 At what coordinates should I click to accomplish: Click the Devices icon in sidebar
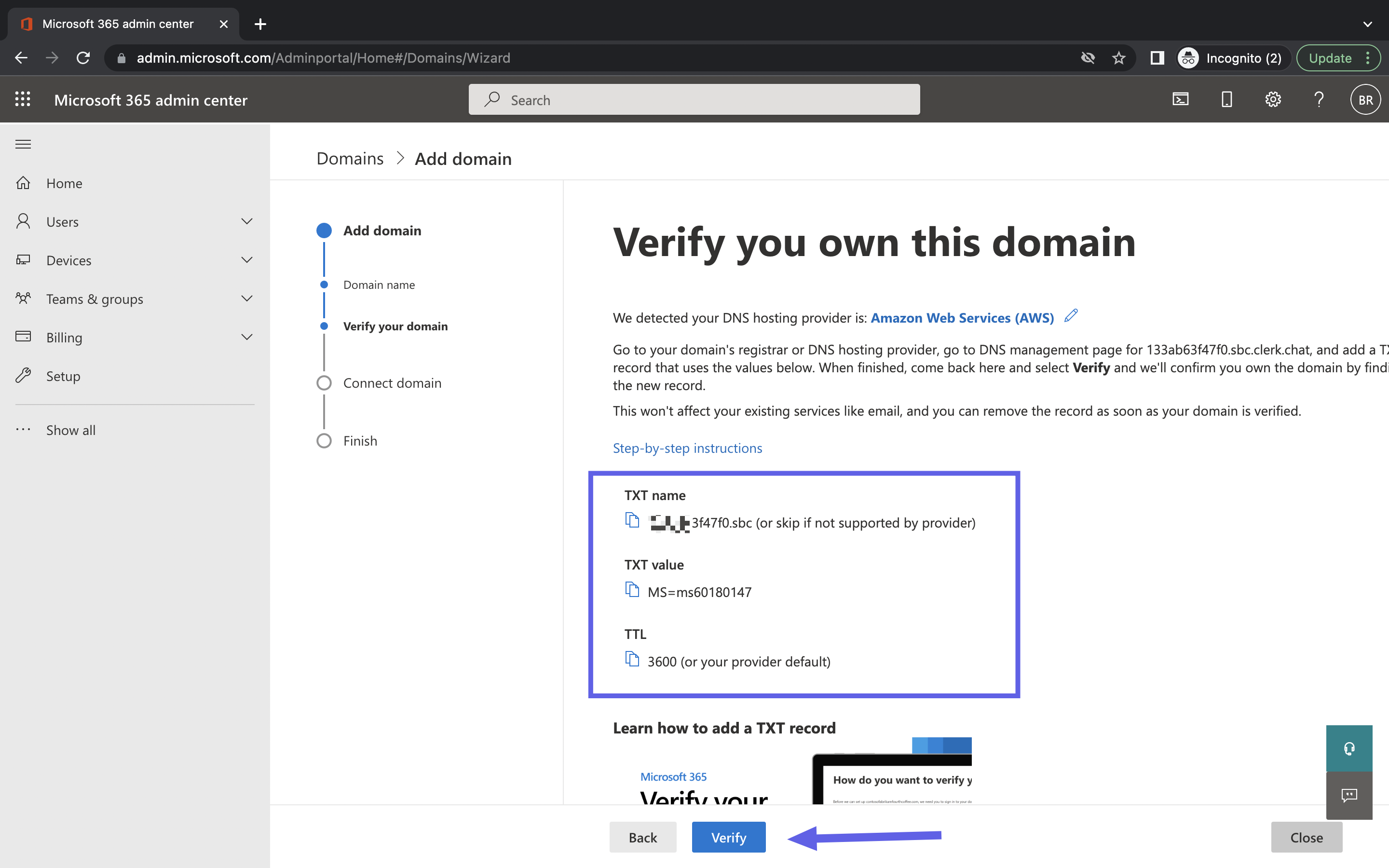23,259
